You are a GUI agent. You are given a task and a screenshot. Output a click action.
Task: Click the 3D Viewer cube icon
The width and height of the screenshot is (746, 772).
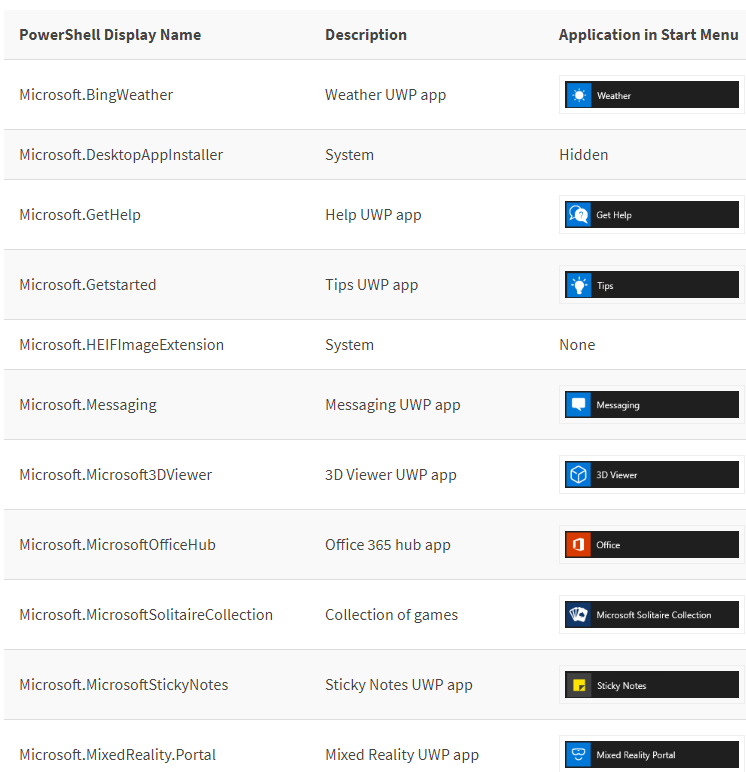pos(579,475)
